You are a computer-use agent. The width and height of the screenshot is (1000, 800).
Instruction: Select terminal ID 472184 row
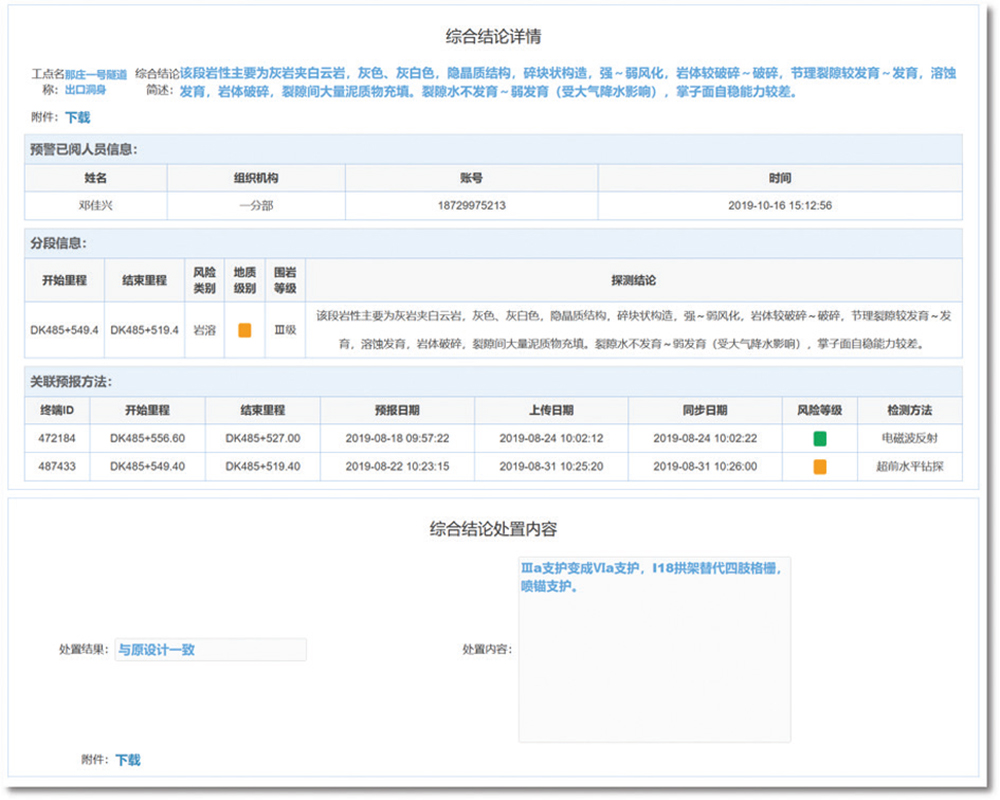[57, 438]
